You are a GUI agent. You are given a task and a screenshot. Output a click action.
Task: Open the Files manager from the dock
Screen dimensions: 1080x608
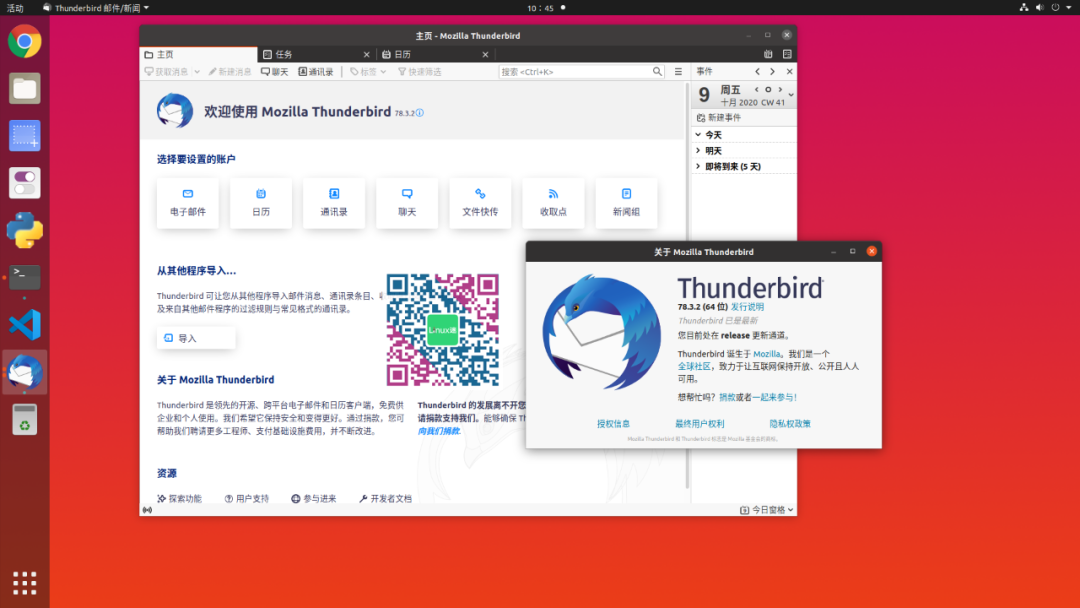(25, 89)
